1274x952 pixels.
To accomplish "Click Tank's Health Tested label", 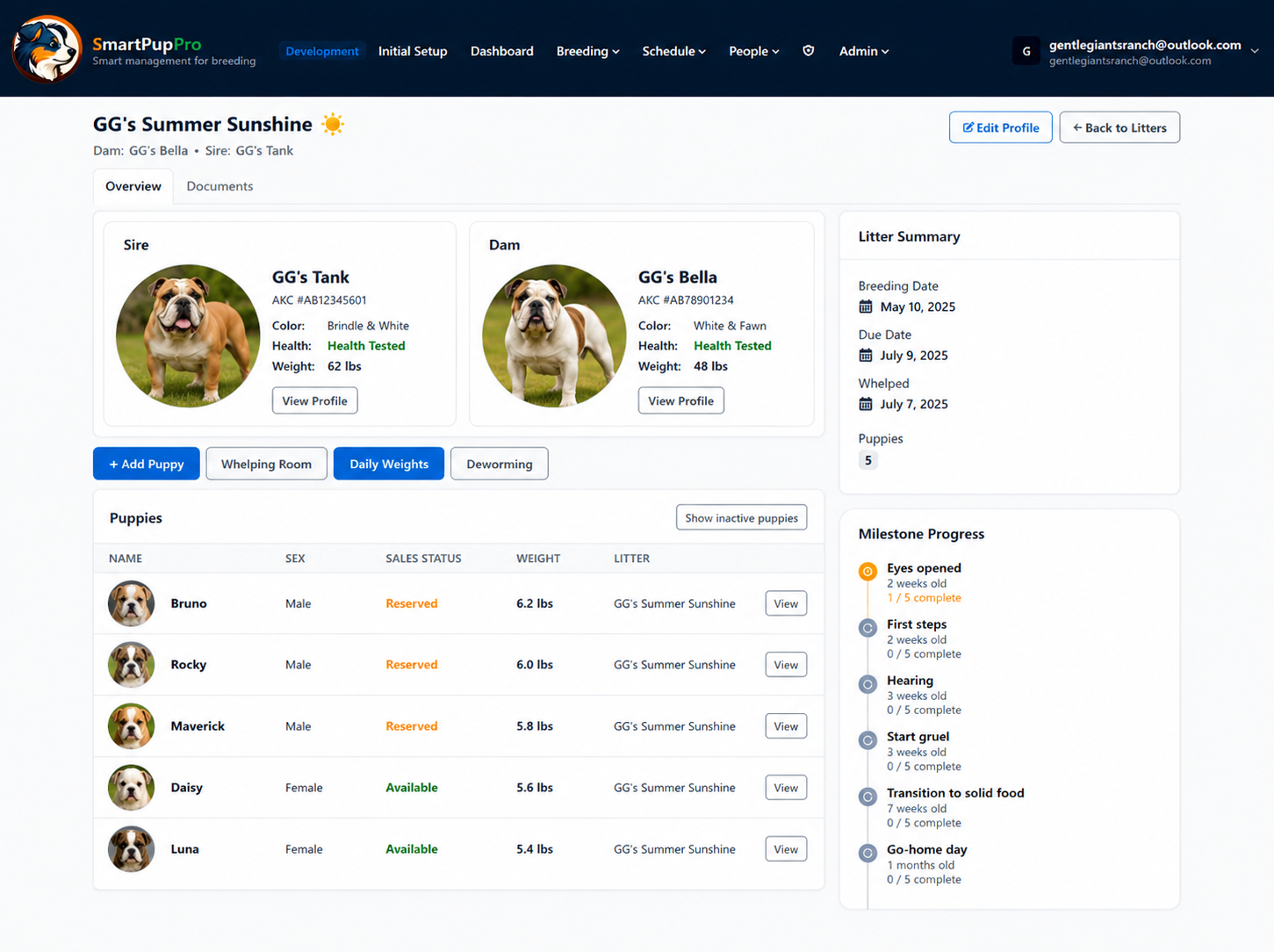I will (x=366, y=346).
